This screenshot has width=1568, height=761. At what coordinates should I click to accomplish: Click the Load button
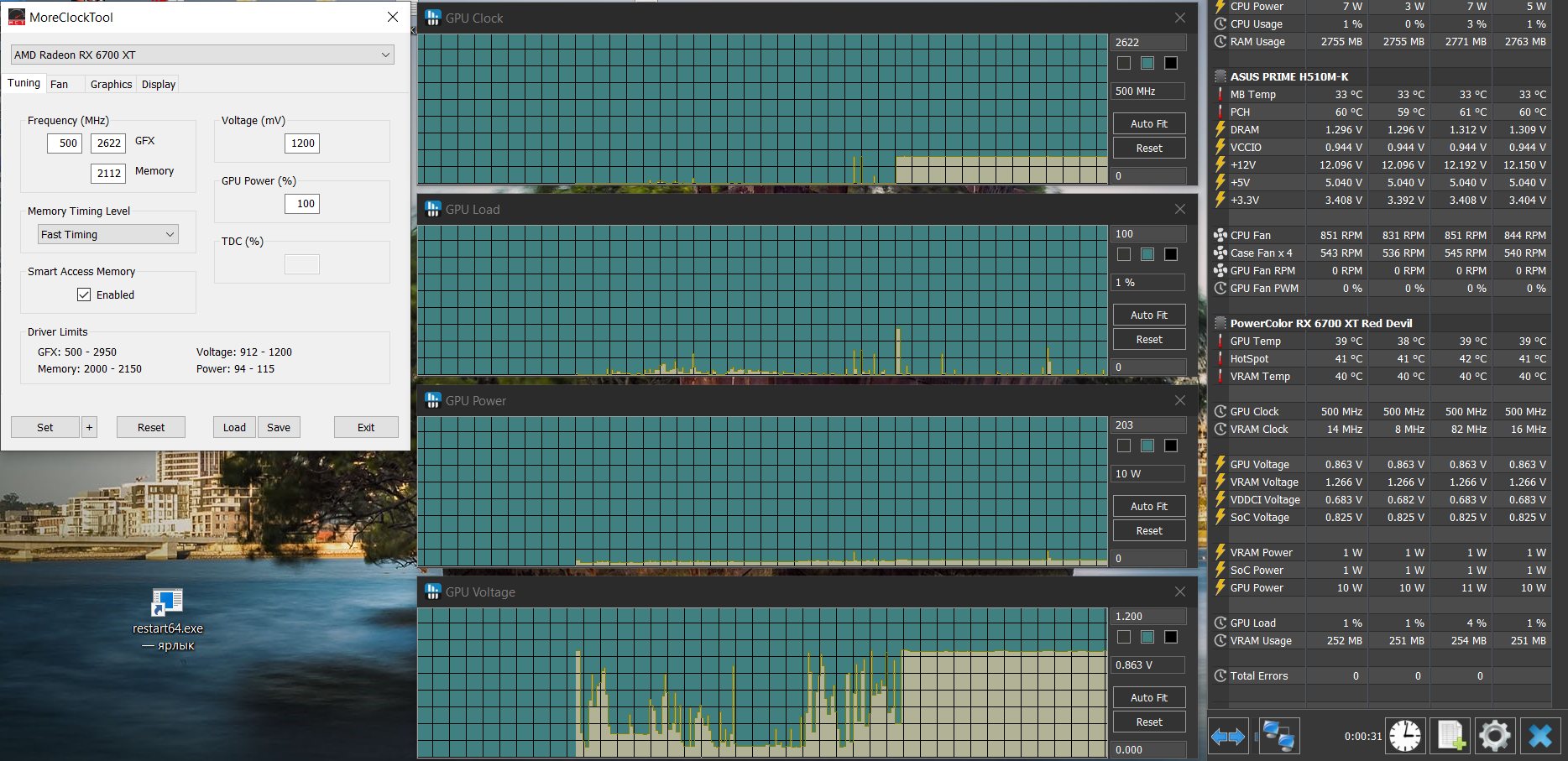(x=234, y=427)
